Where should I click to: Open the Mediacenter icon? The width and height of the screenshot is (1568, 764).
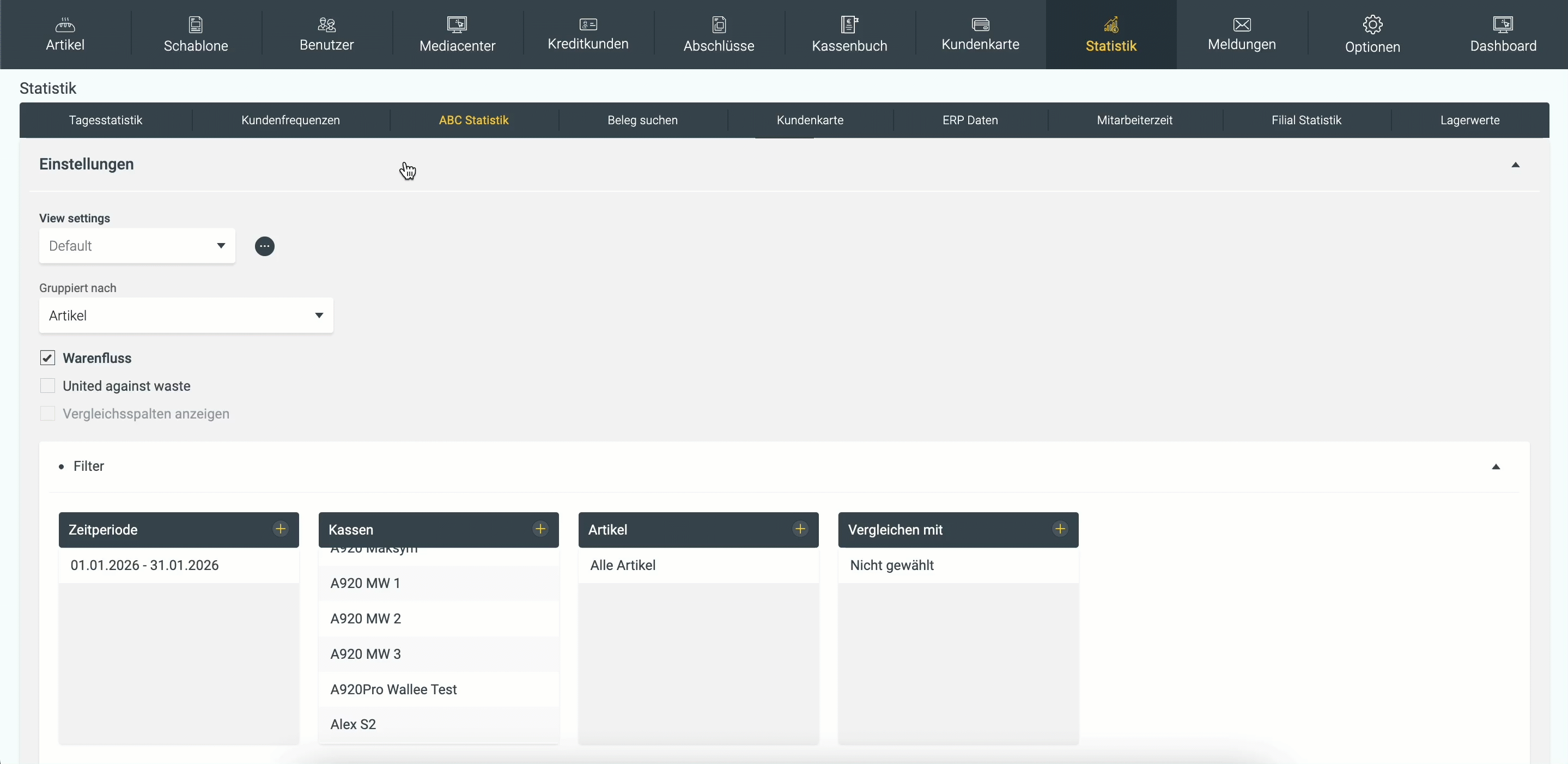[x=457, y=25]
